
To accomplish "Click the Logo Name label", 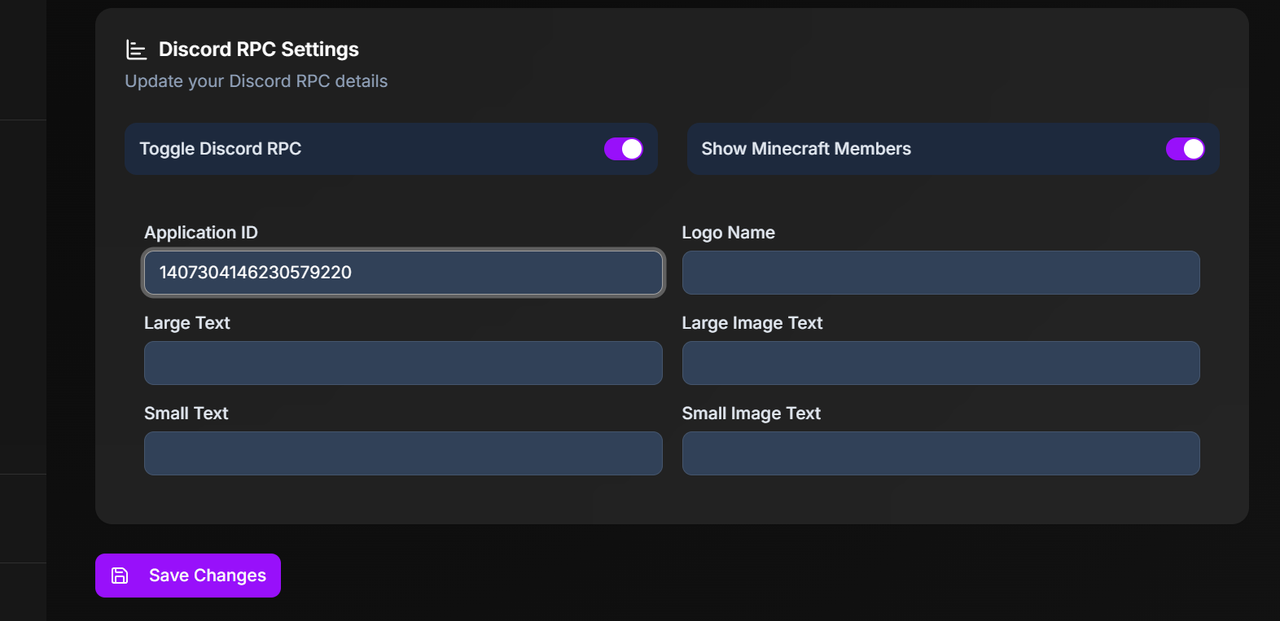I will (728, 233).
